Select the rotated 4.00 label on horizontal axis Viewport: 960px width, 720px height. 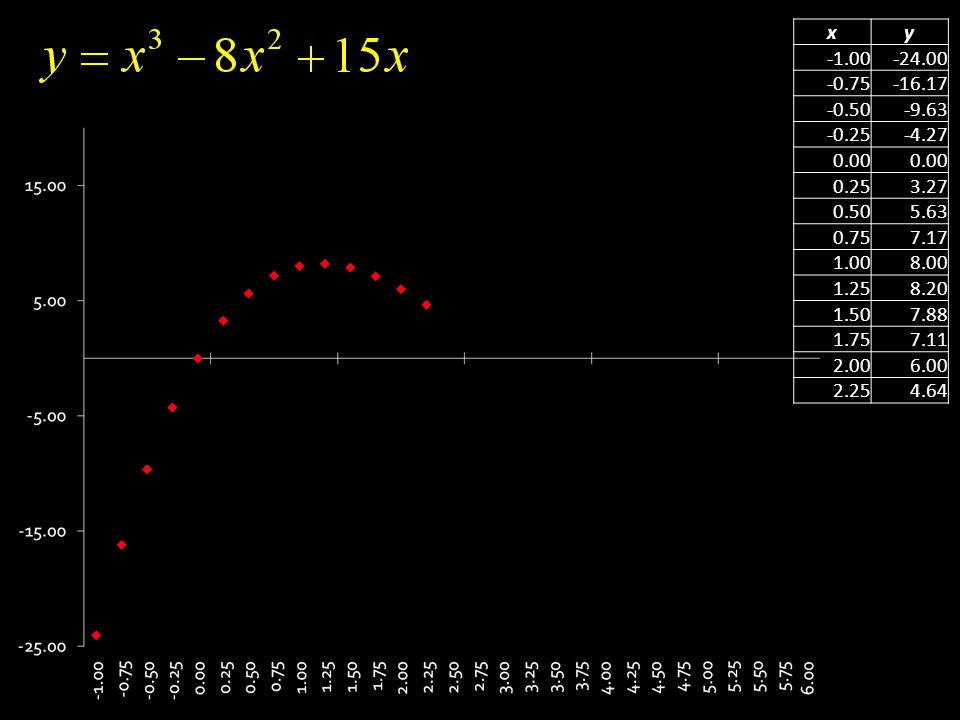pyautogui.click(x=607, y=677)
